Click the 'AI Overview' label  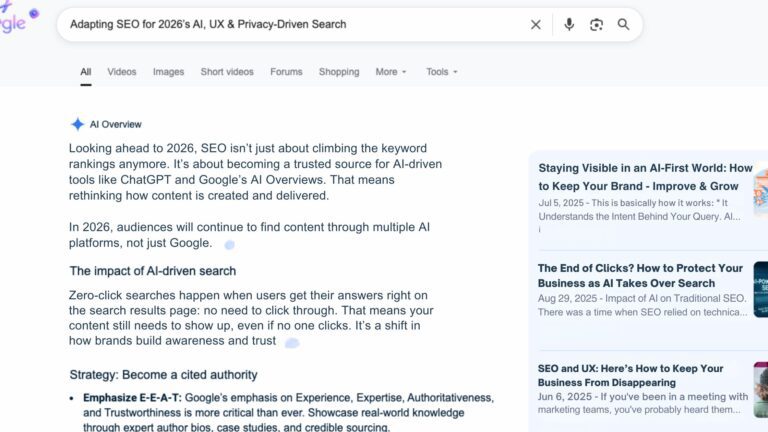pyautogui.click(x=116, y=124)
